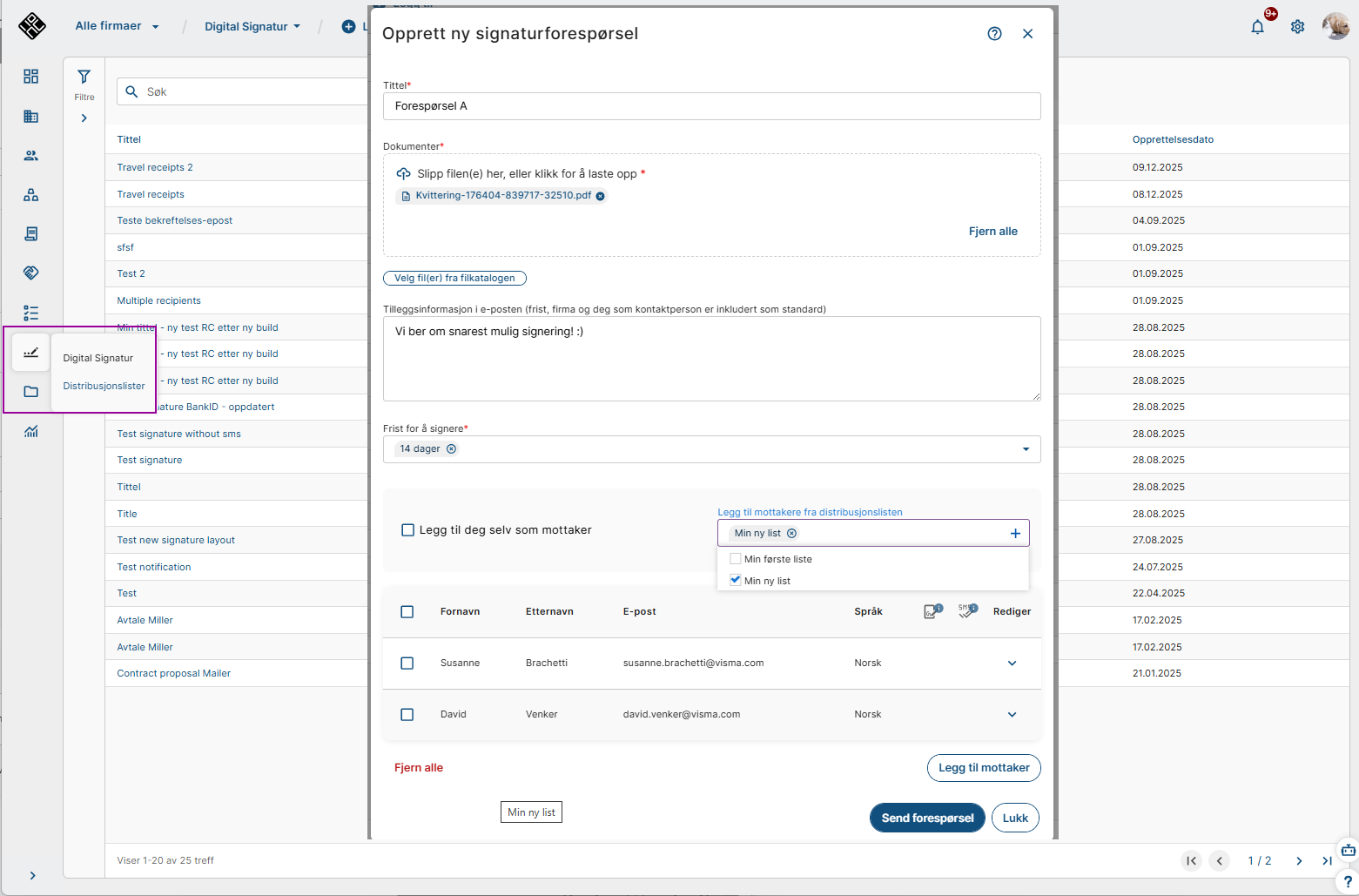Expand David Venker's row edit chevron

point(1012,715)
